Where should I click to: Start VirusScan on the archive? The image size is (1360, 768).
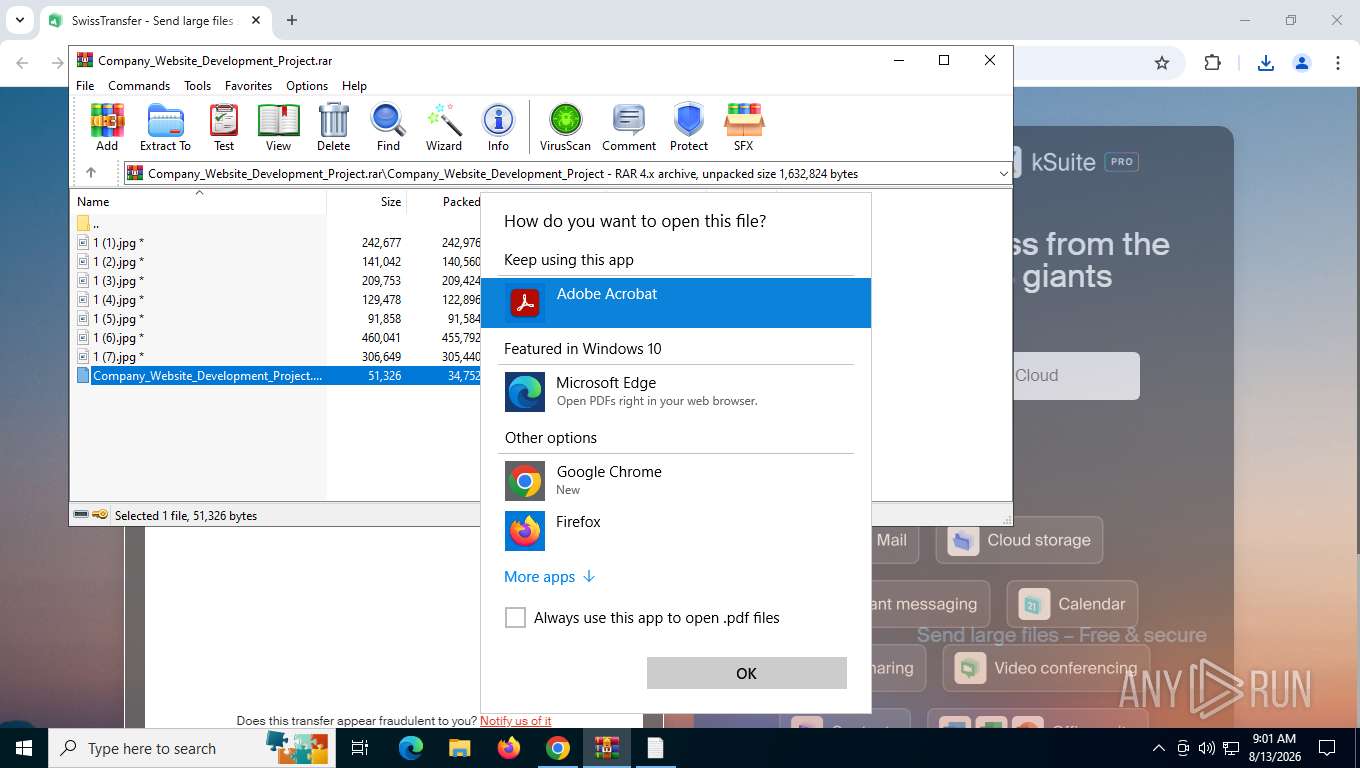[565, 127]
